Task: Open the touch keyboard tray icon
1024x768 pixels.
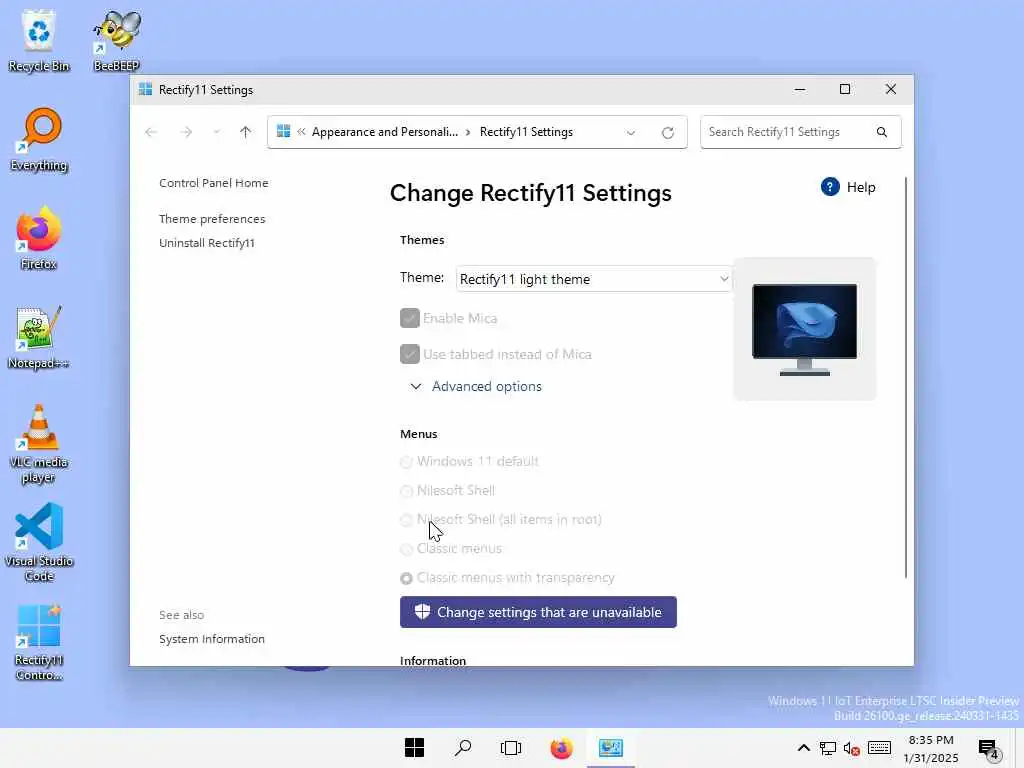Action: [879, 748]
